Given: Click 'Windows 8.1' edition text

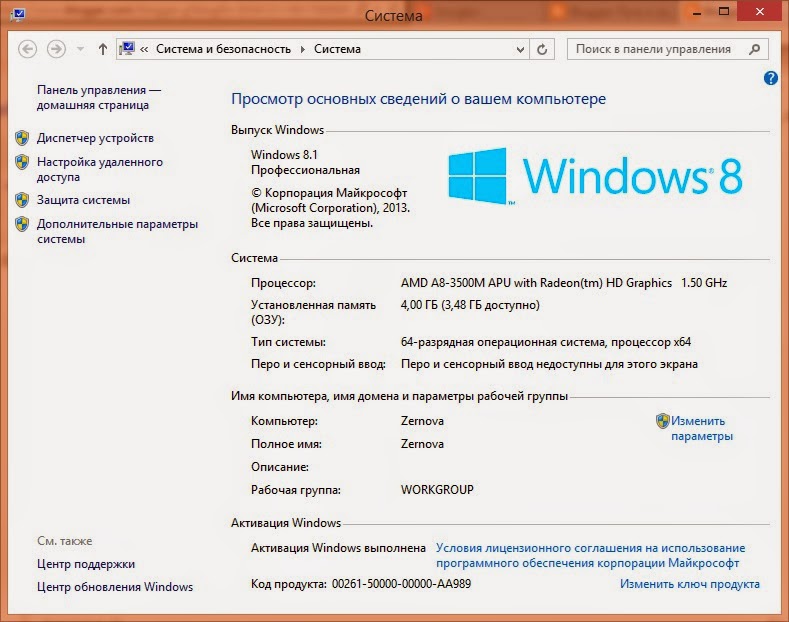Looking at the screenshot, I should click(x=284, y=154).
